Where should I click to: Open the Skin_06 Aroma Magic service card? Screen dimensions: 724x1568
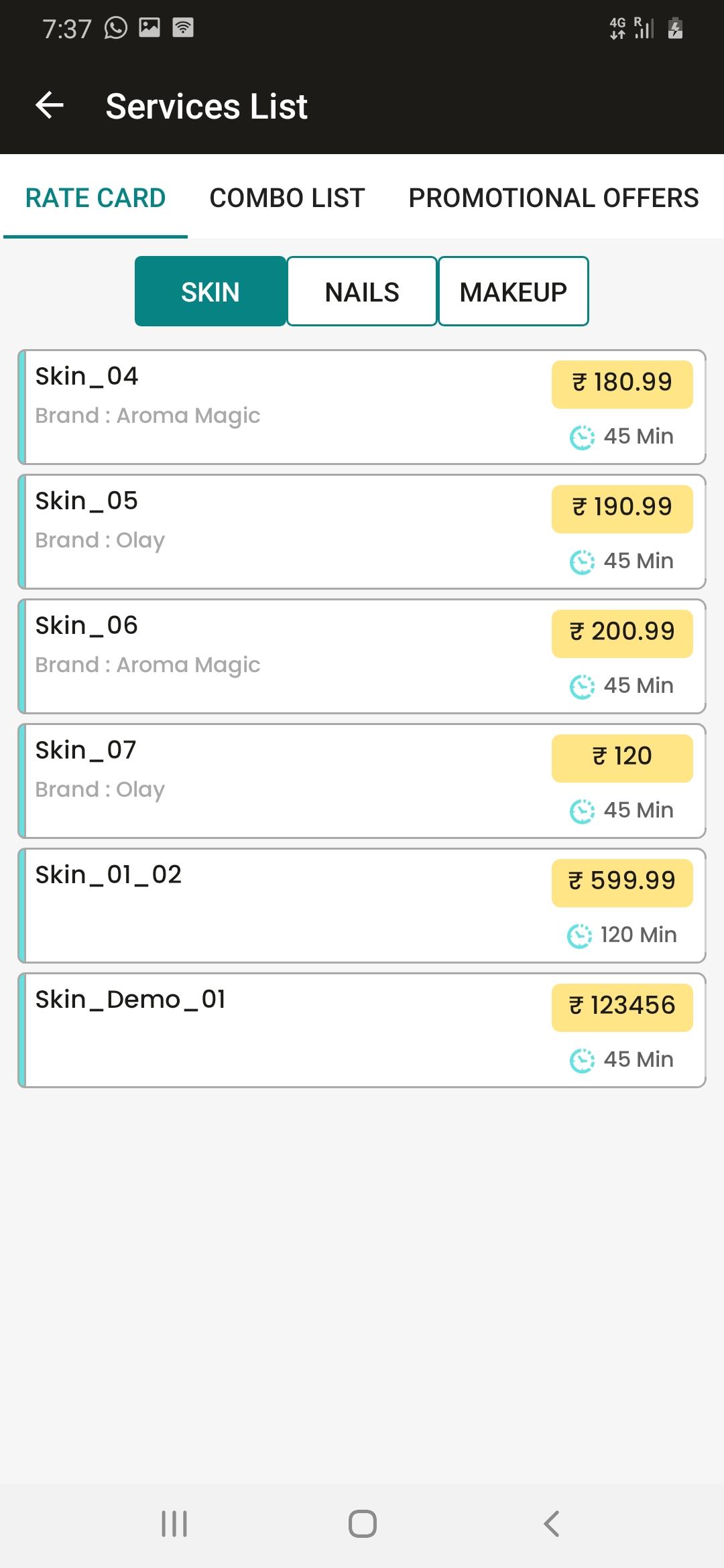pyautogui.click(x=362, y=656)
